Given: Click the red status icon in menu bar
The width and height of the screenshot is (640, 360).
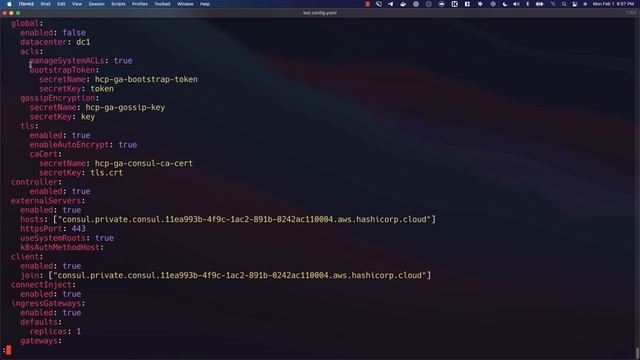Looking at the screenshot, I should pyautogui.click(x=367, y=4).
